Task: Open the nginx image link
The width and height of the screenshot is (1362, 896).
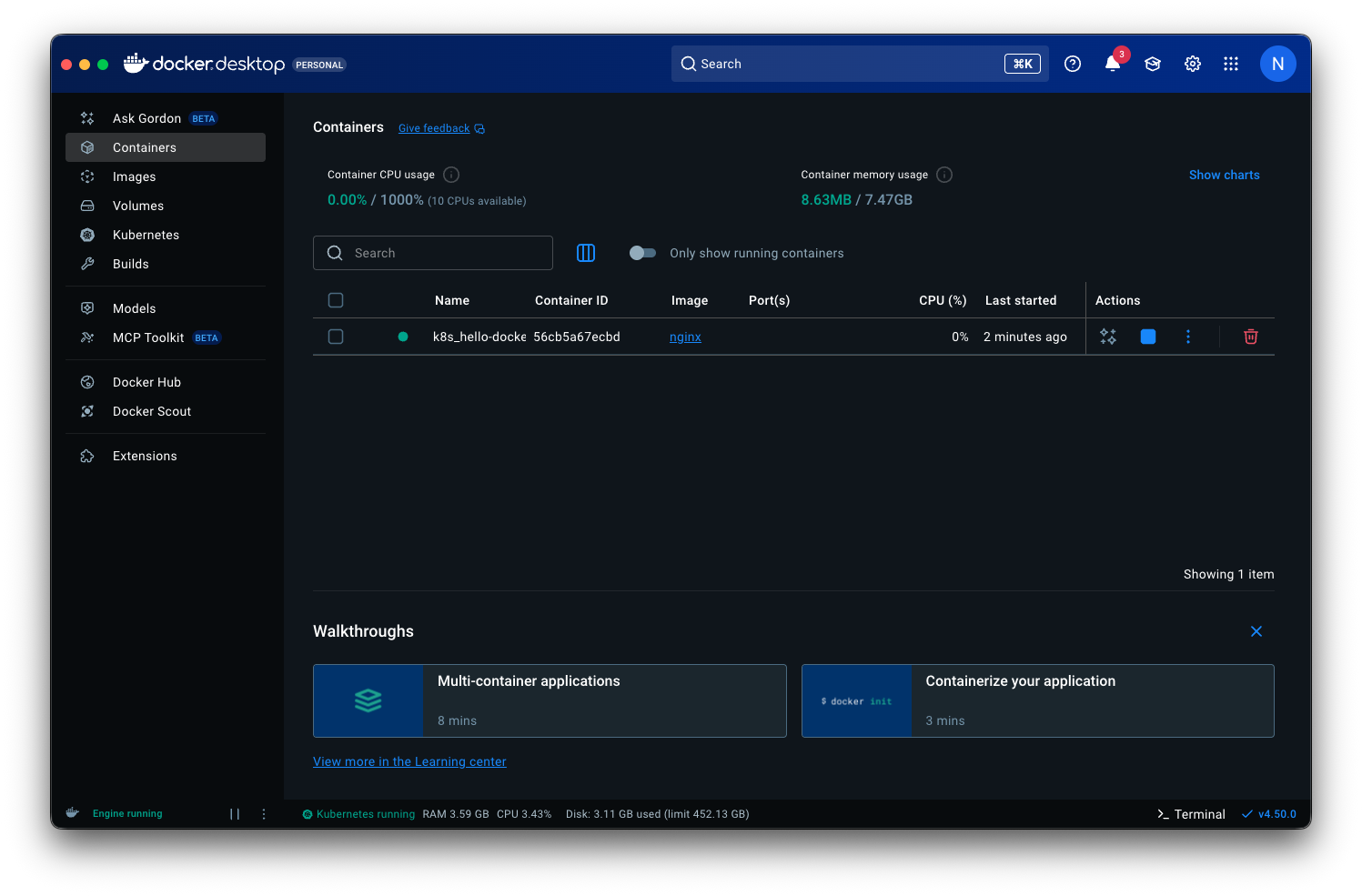Action: pyautogui.click(x=685, y=337)
